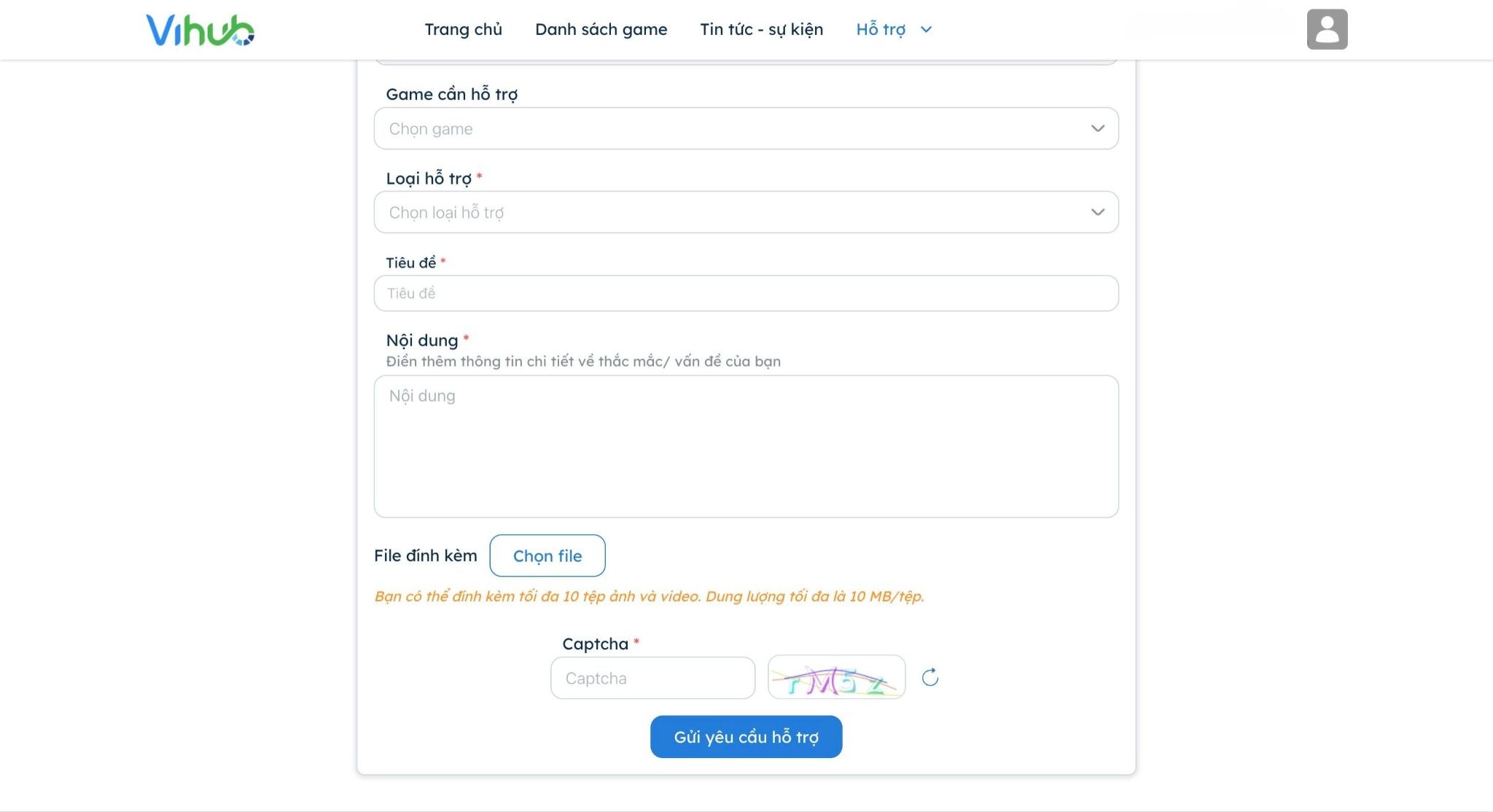Click the arrow in Loại hỗ trợ box

point(1098,212)
